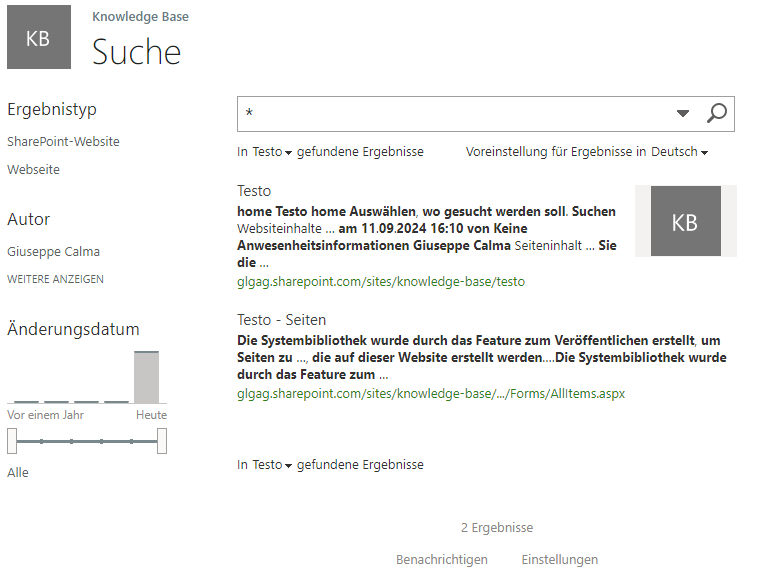Click the Benachrichtigen link

tap(442, 559)
